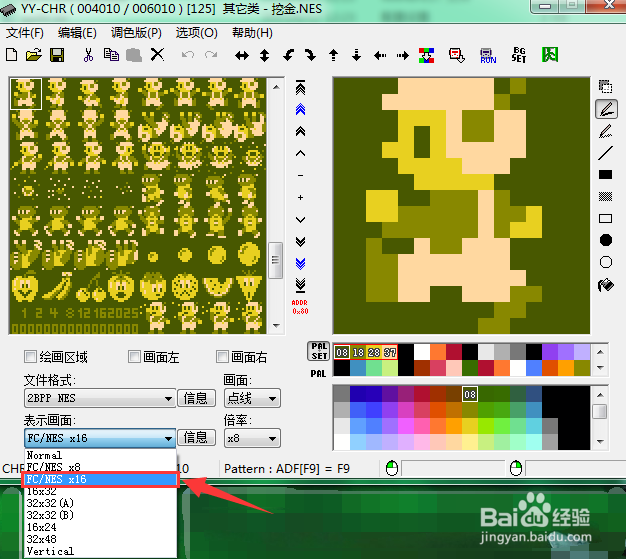Open the 编辑(E) menu
Viewport: 626px width, 559px height.
point(77,33)
